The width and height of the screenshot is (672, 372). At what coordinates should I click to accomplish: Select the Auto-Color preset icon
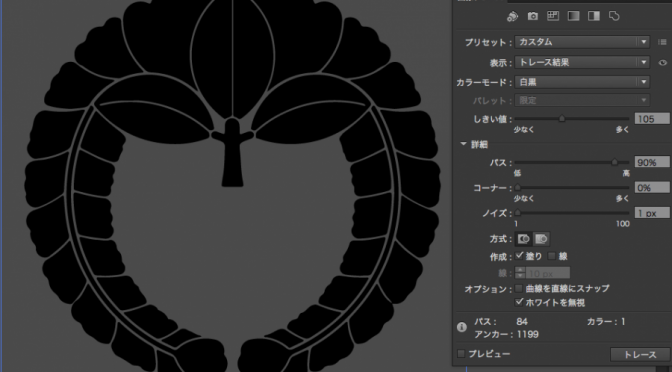(x=512, y=16)
